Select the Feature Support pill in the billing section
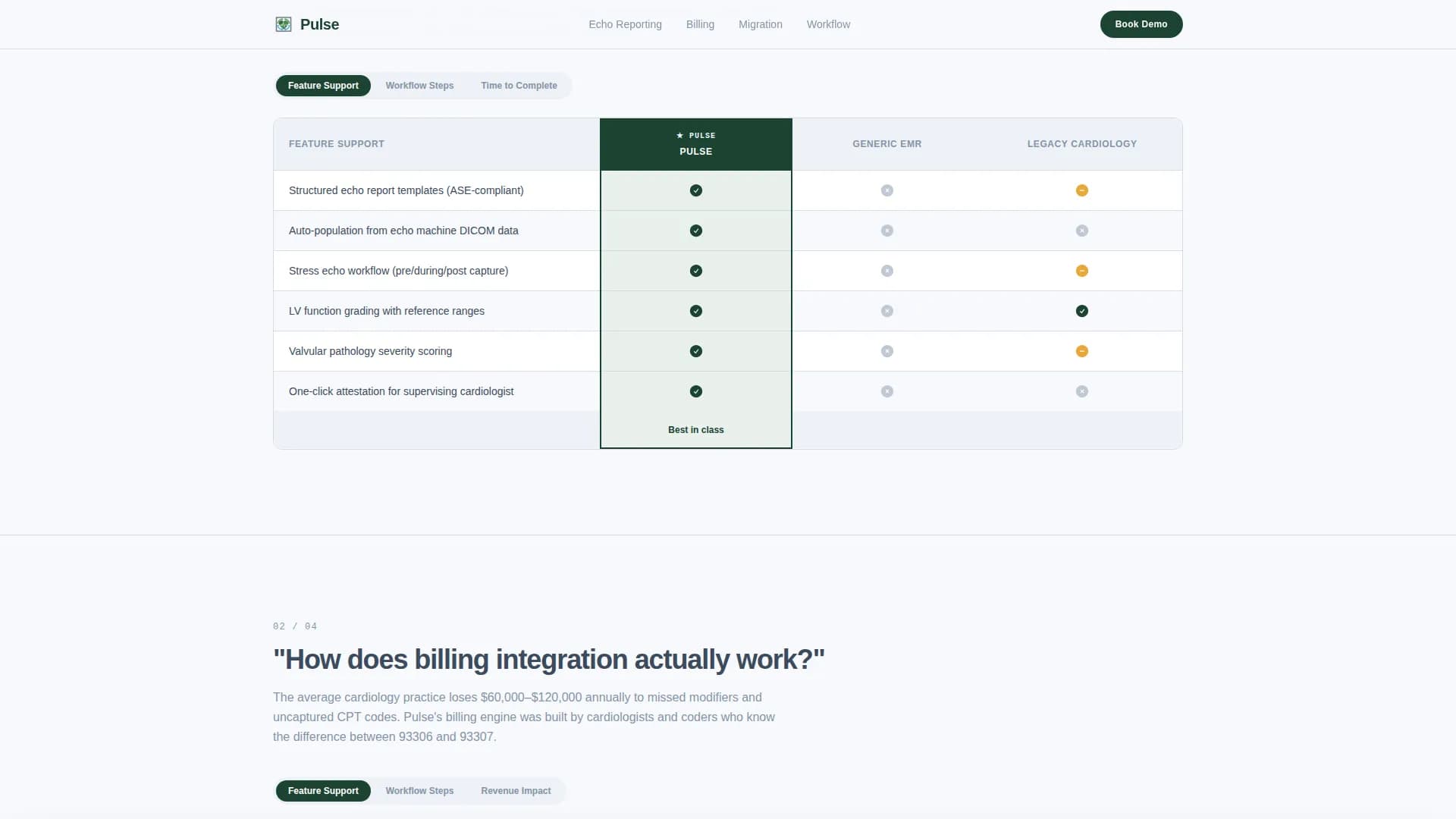 [x=323, y=790]
